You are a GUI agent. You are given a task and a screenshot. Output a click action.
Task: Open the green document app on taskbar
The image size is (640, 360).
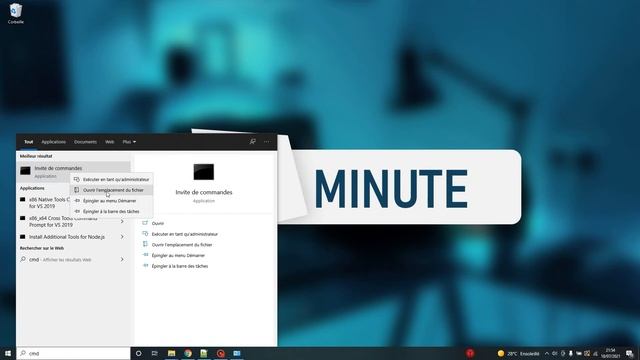[x=204, y=353]
